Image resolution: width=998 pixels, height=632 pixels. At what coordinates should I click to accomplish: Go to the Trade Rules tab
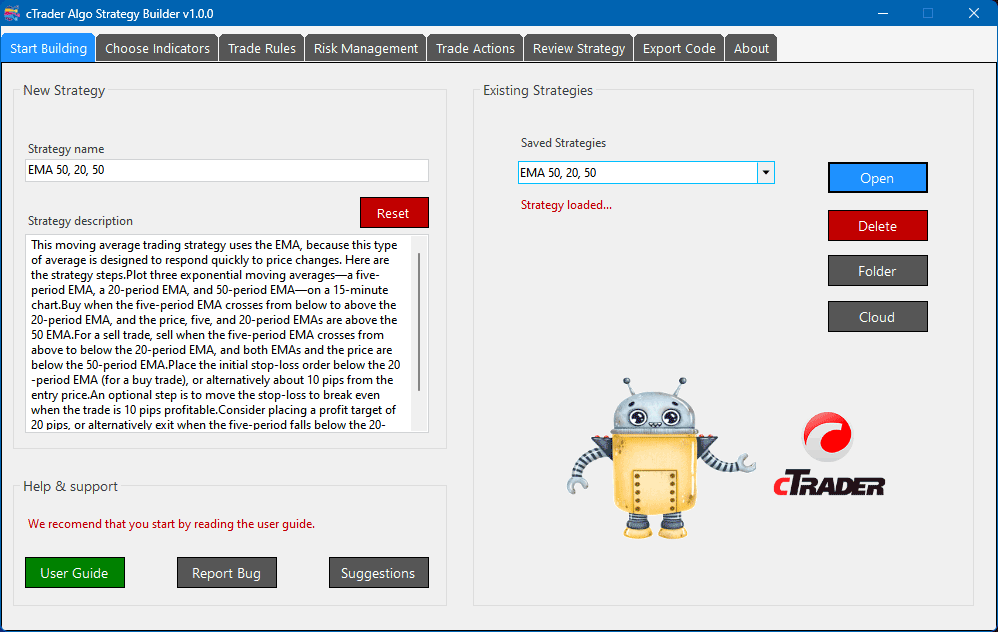pos(262,48)
